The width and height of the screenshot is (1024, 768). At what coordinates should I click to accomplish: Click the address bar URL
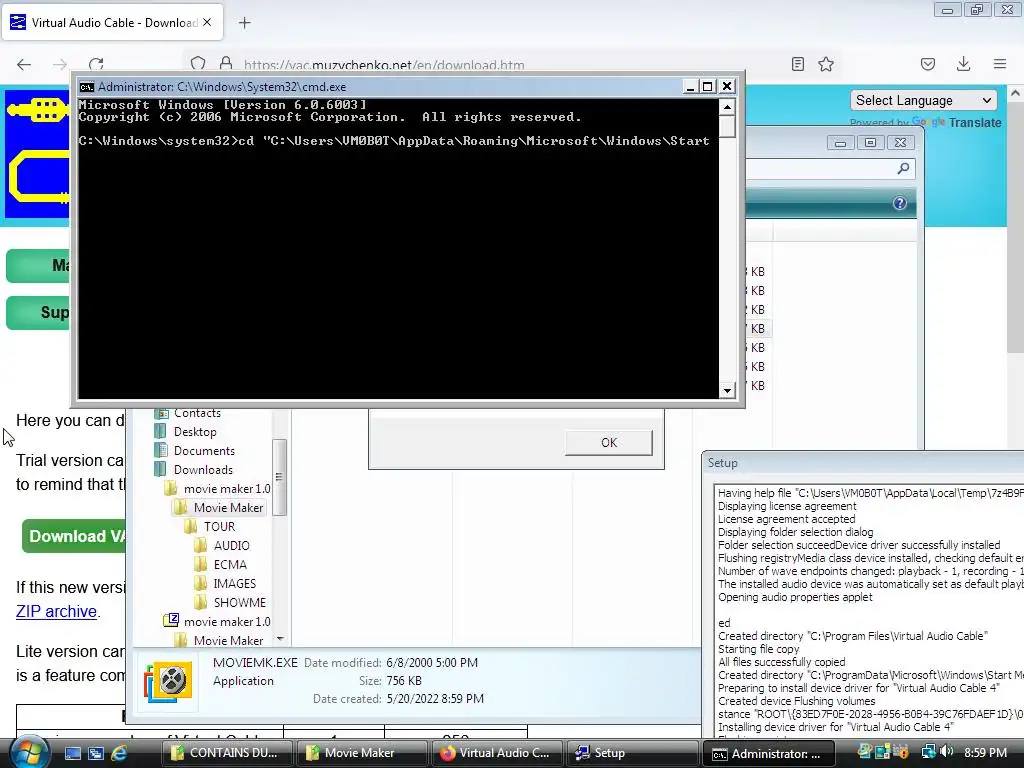coord(384,65)
